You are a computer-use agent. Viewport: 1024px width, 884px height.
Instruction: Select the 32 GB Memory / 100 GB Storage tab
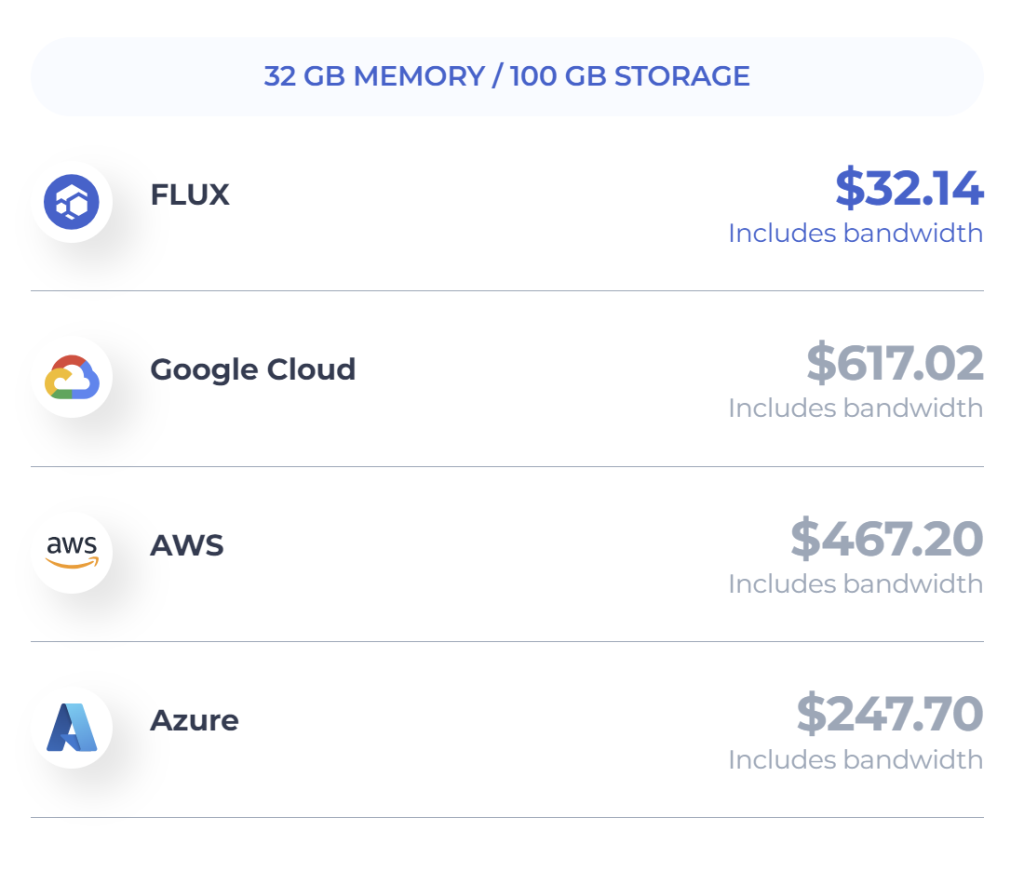tap(507, 77)
